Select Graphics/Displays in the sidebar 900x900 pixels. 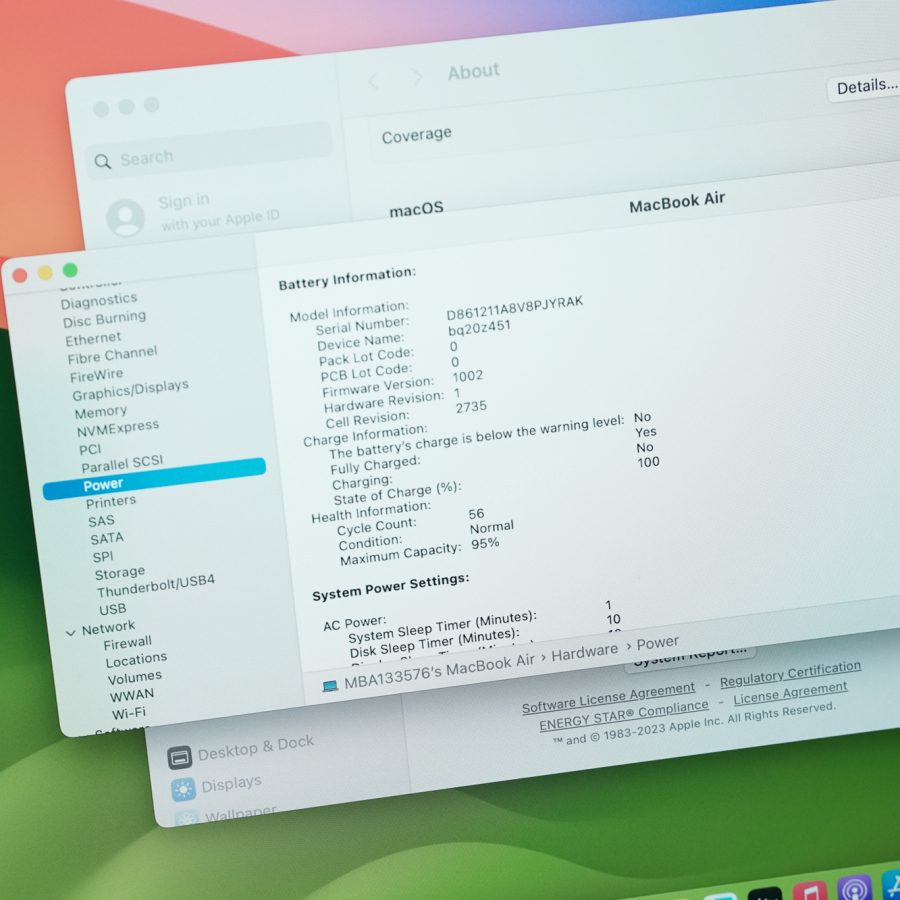[130, 389]
